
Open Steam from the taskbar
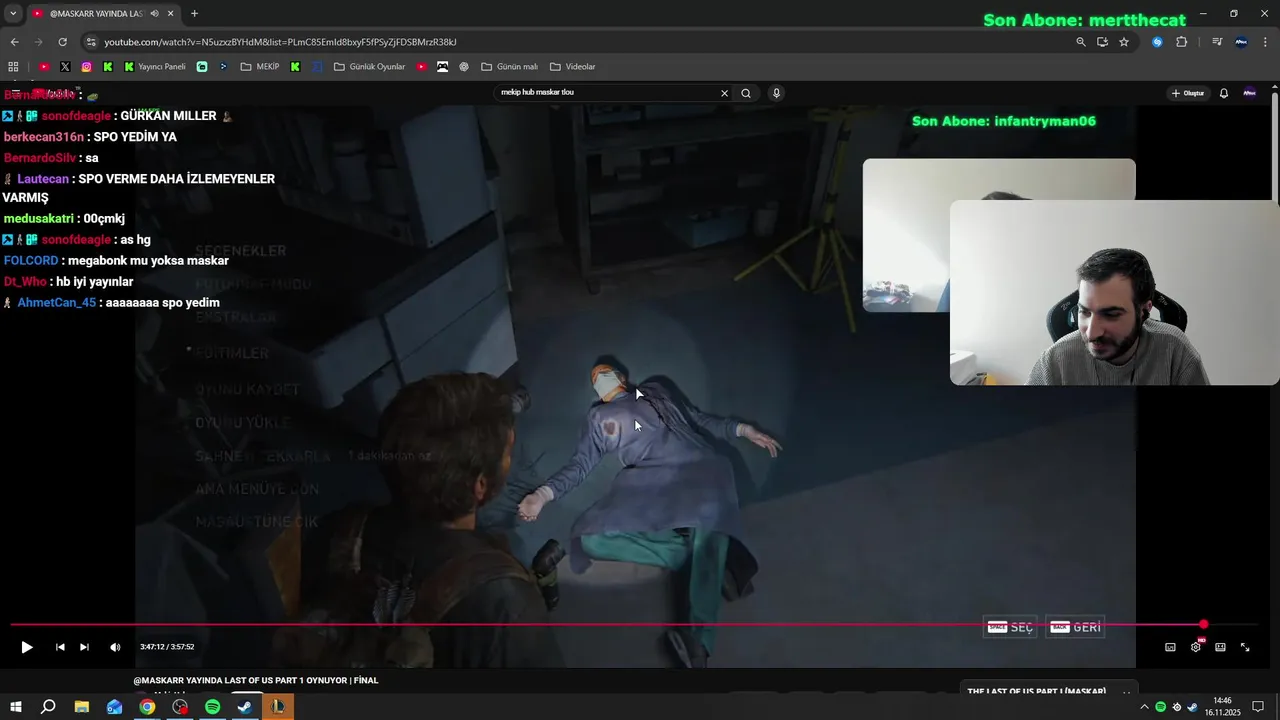click(x=245, y=707)
